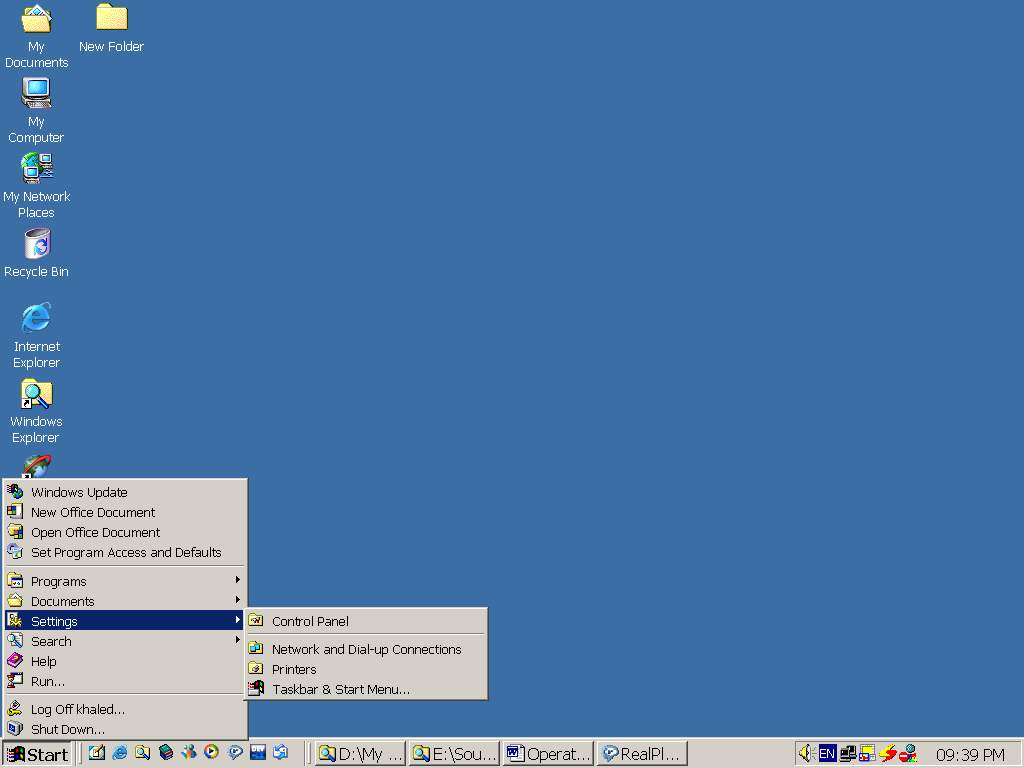This screenshot has height=768, width=1024.
Task: Click the stacked books Quick Launch icon
Action: (166, 753)
